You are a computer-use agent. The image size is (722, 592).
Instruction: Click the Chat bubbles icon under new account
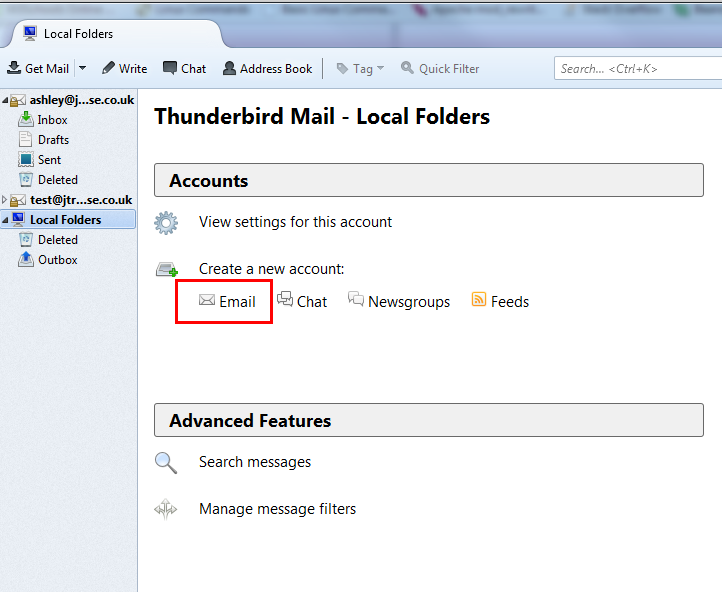point(285,299)
